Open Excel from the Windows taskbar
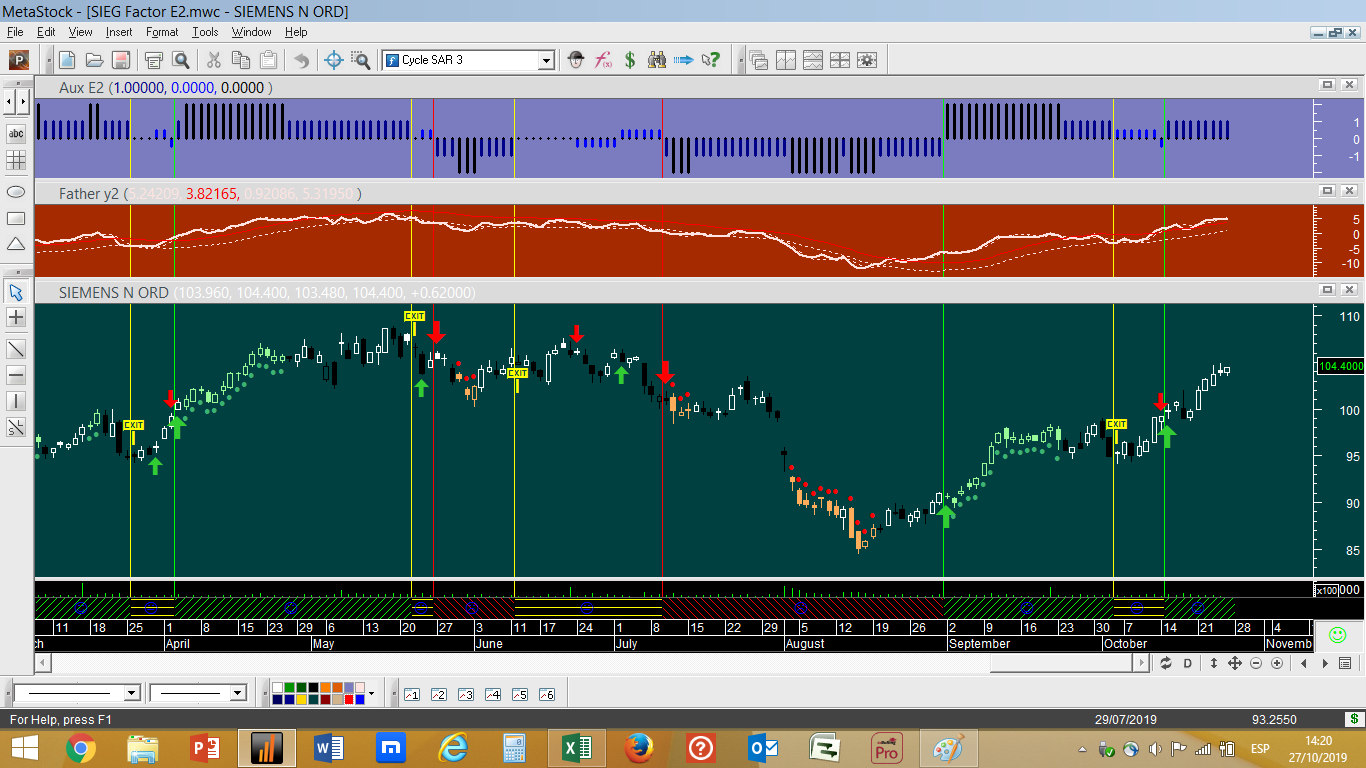This screenshot has width=1366, height=768. click(576, 747)
